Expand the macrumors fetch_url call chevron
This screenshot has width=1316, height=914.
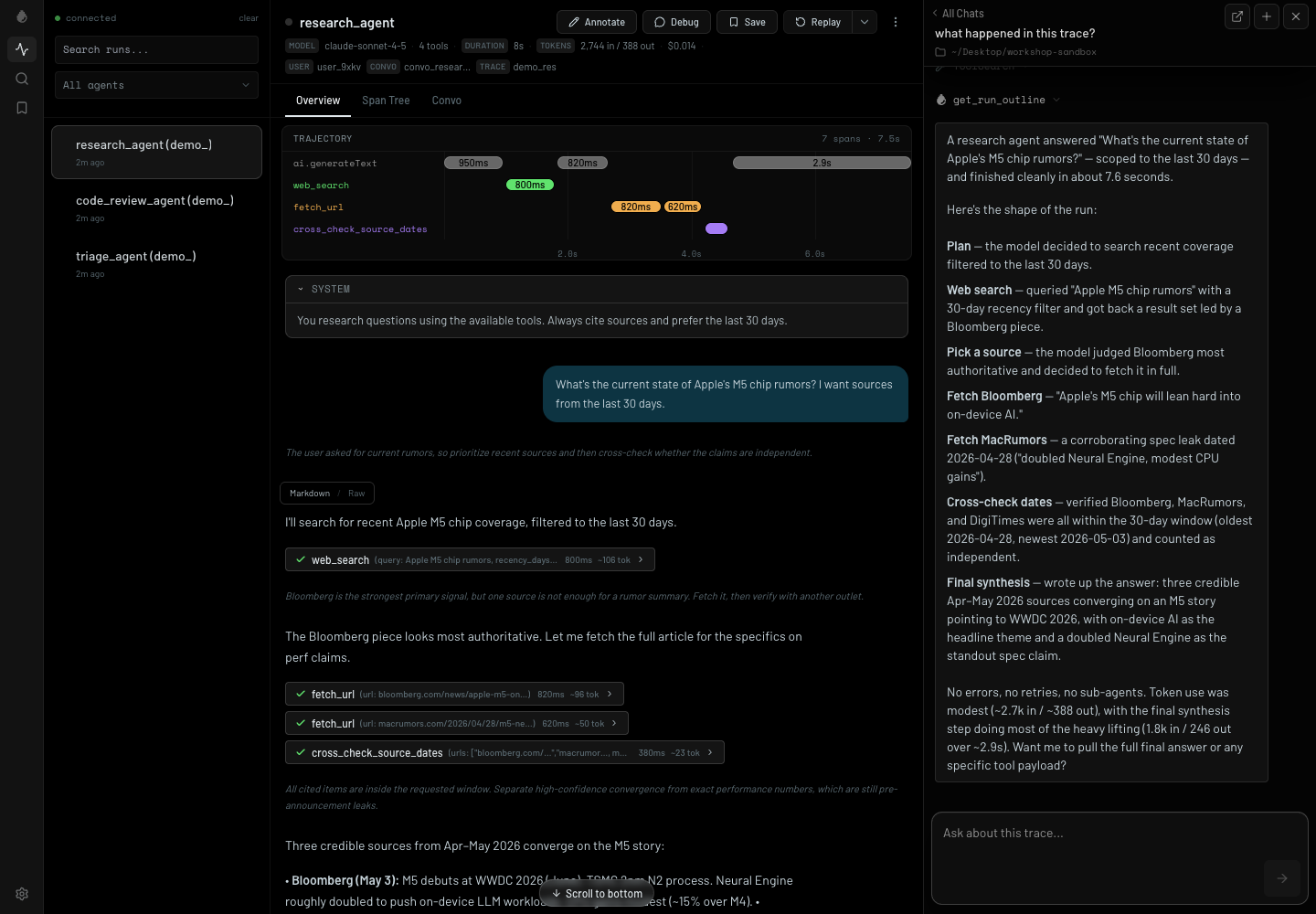[x=614, y=723]
